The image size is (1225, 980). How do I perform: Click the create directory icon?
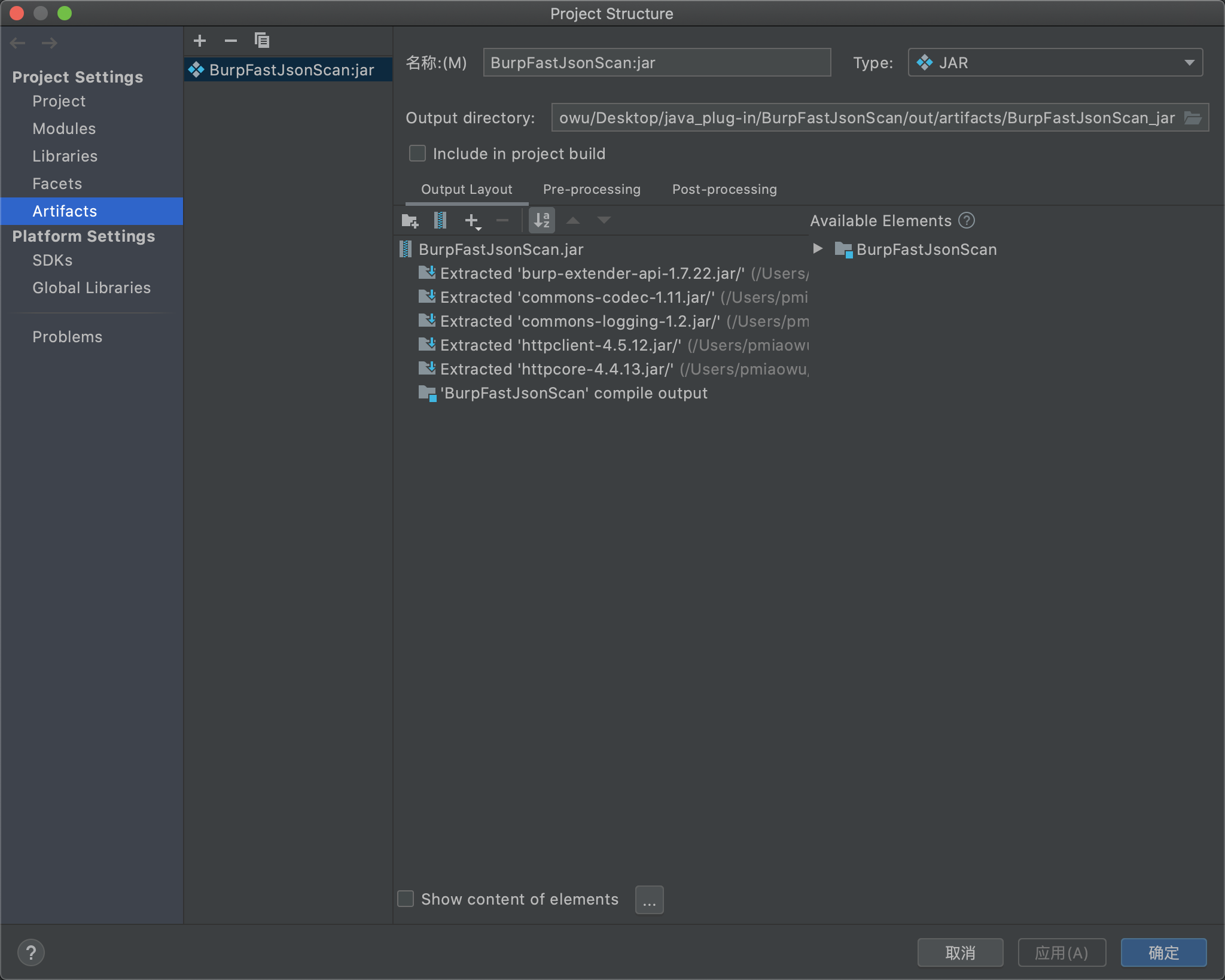[410, 221]
